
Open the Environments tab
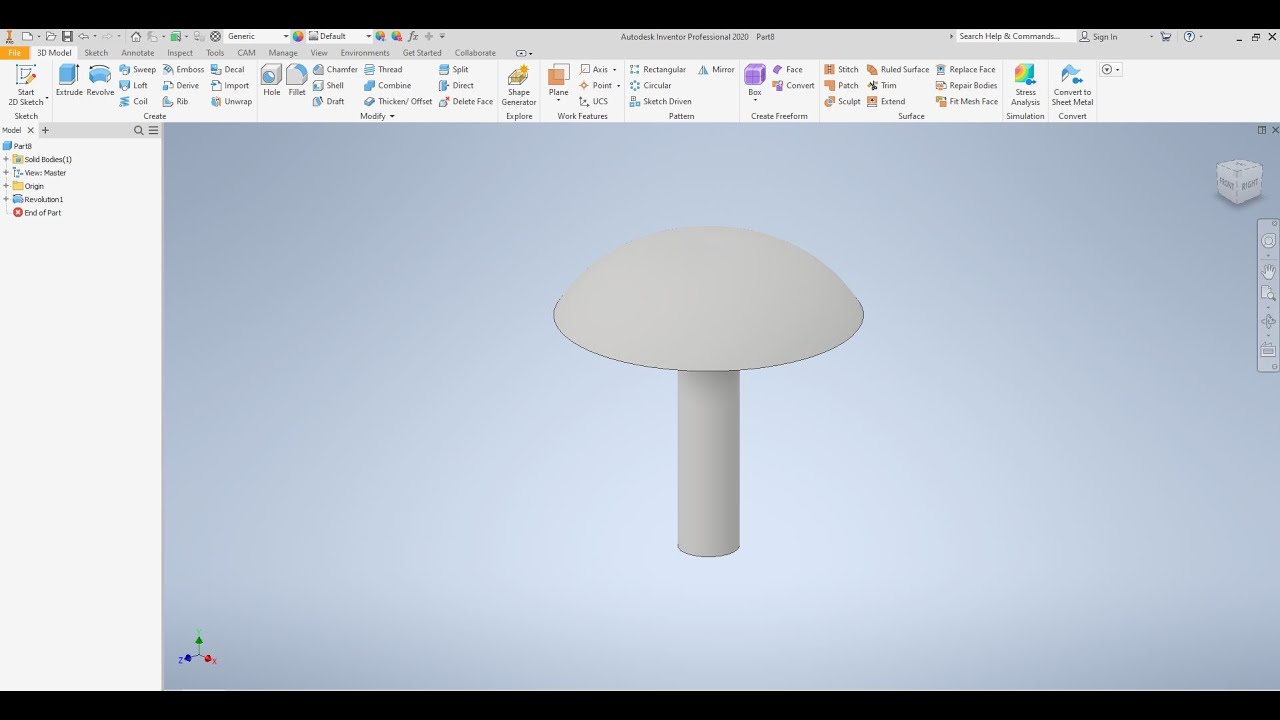[x=365, y=53]
